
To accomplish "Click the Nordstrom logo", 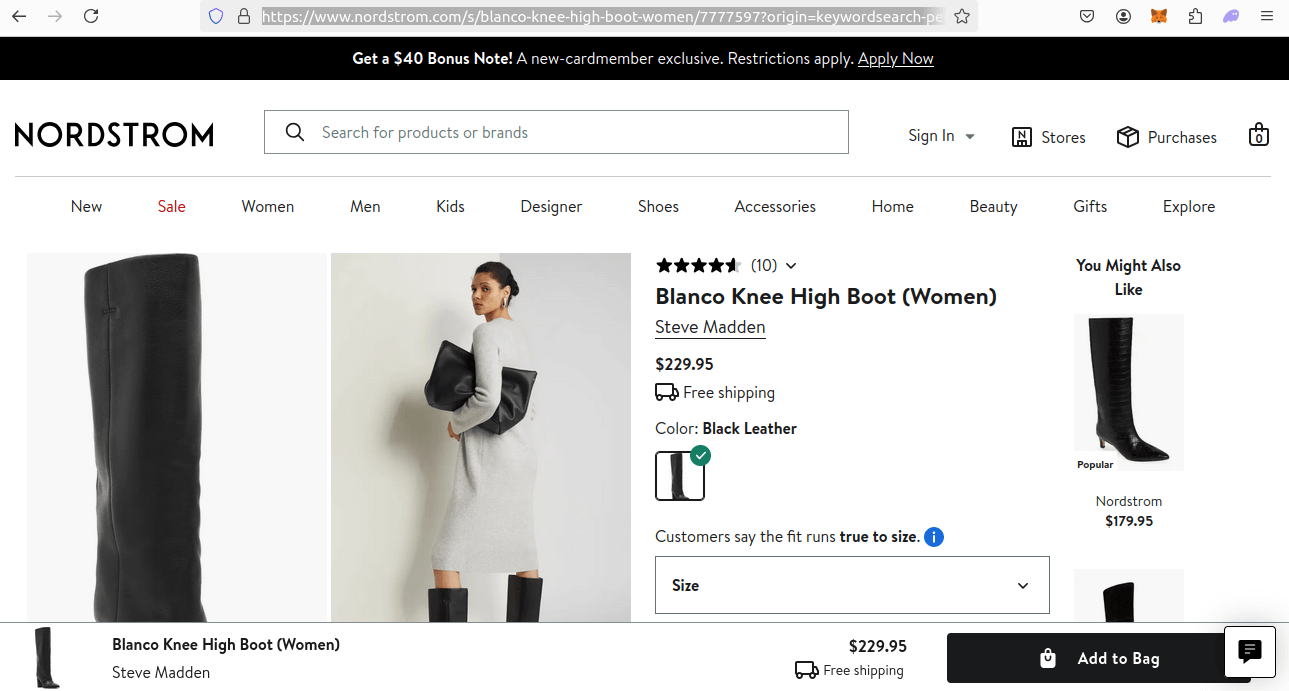I will click(114, 135).
